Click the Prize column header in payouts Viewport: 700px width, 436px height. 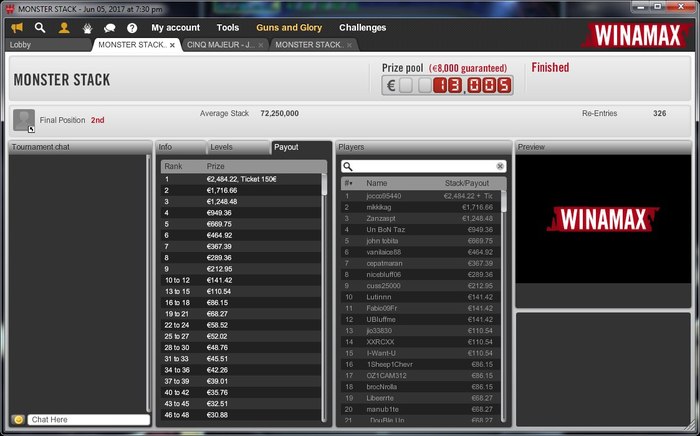215,166
